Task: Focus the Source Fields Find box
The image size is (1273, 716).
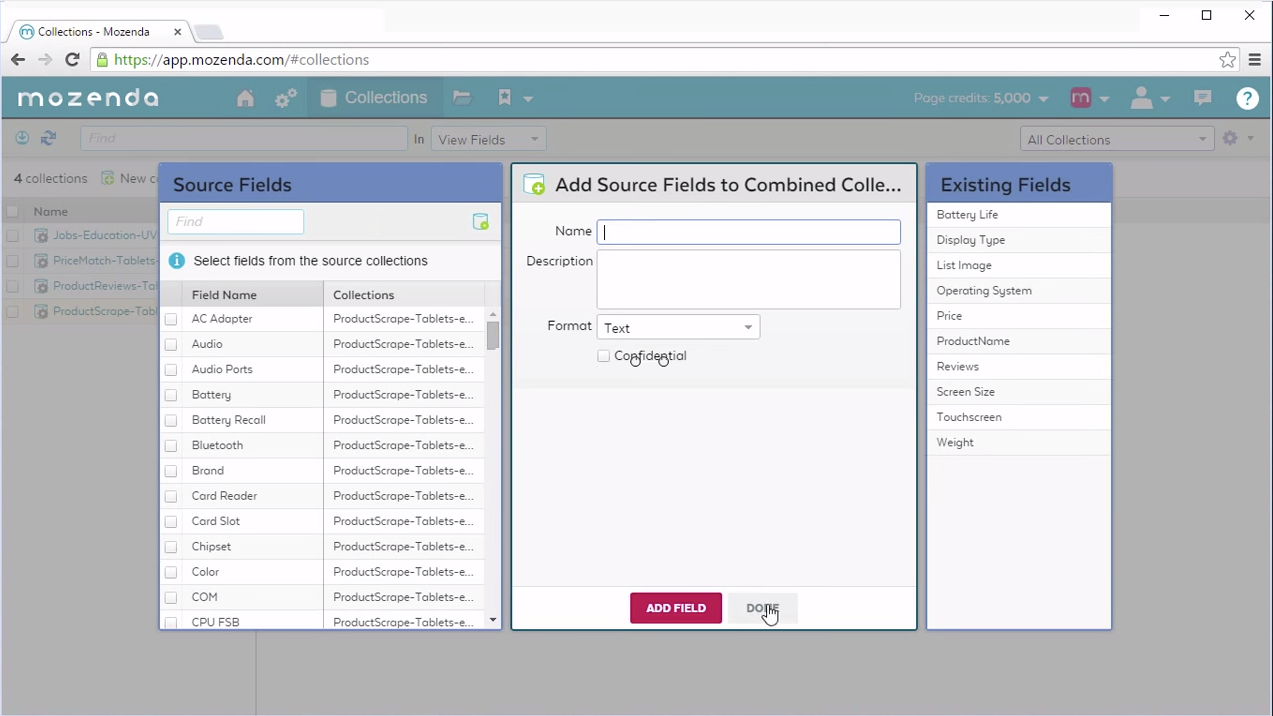Action: [236, 222]
